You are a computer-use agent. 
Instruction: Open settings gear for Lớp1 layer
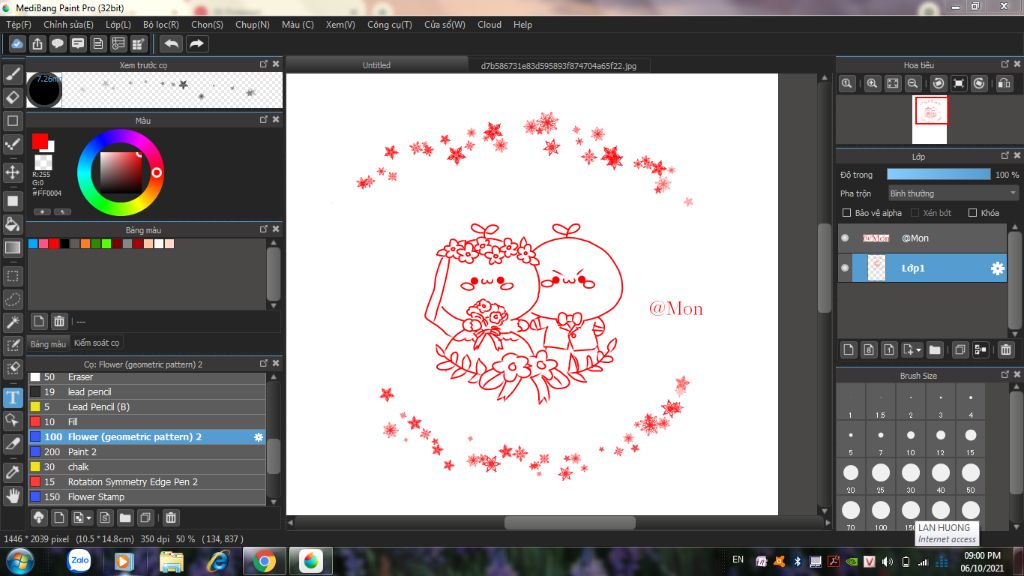[997, 268]
